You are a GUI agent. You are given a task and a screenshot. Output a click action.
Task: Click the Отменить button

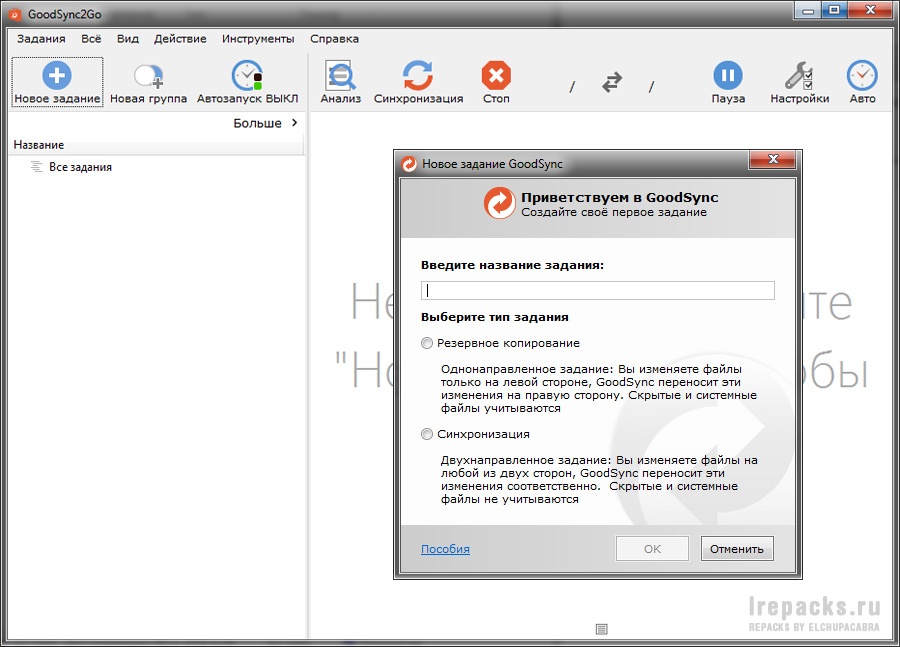click(x=737, y=549)
